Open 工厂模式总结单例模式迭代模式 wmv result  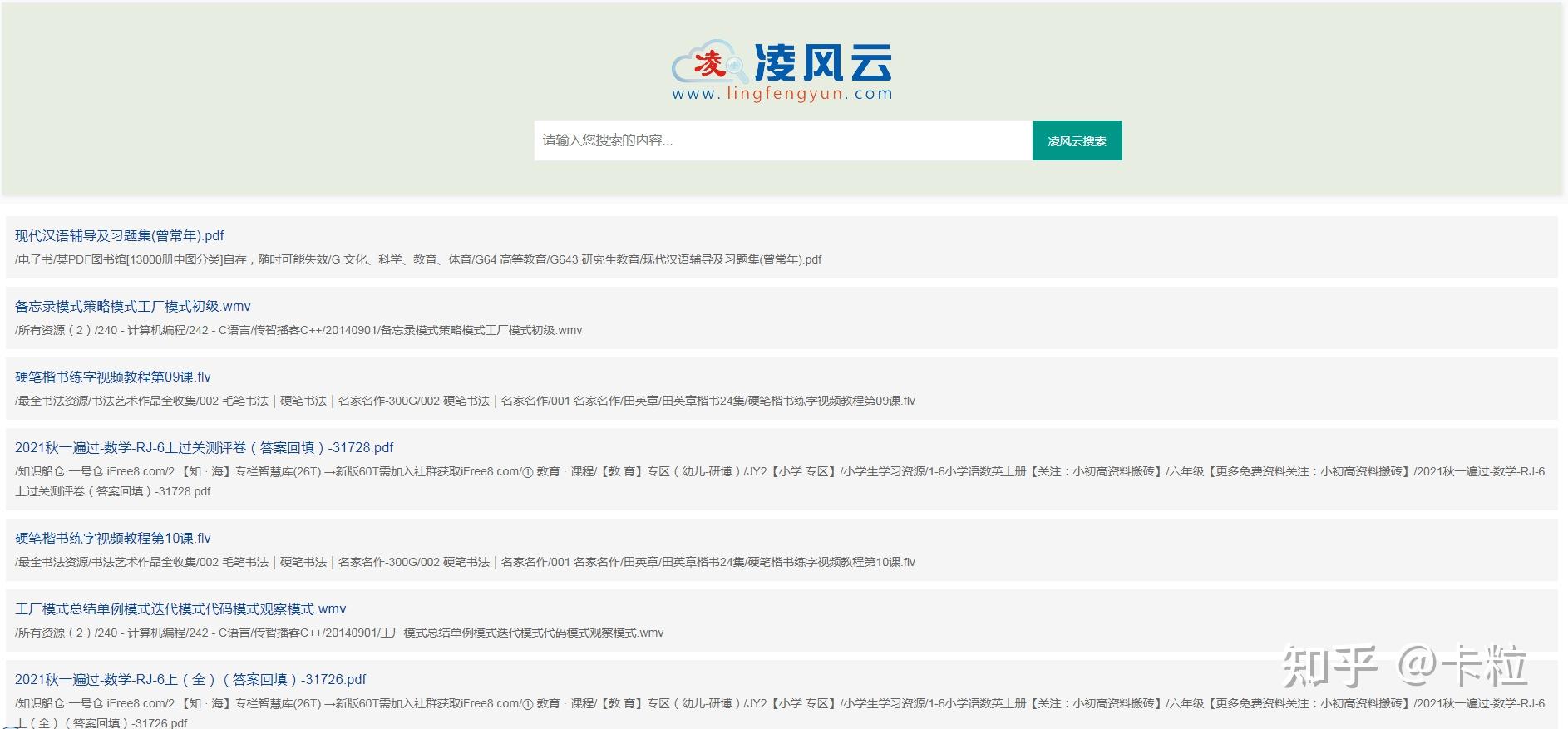pyautogui.click(x=180, y=609)
